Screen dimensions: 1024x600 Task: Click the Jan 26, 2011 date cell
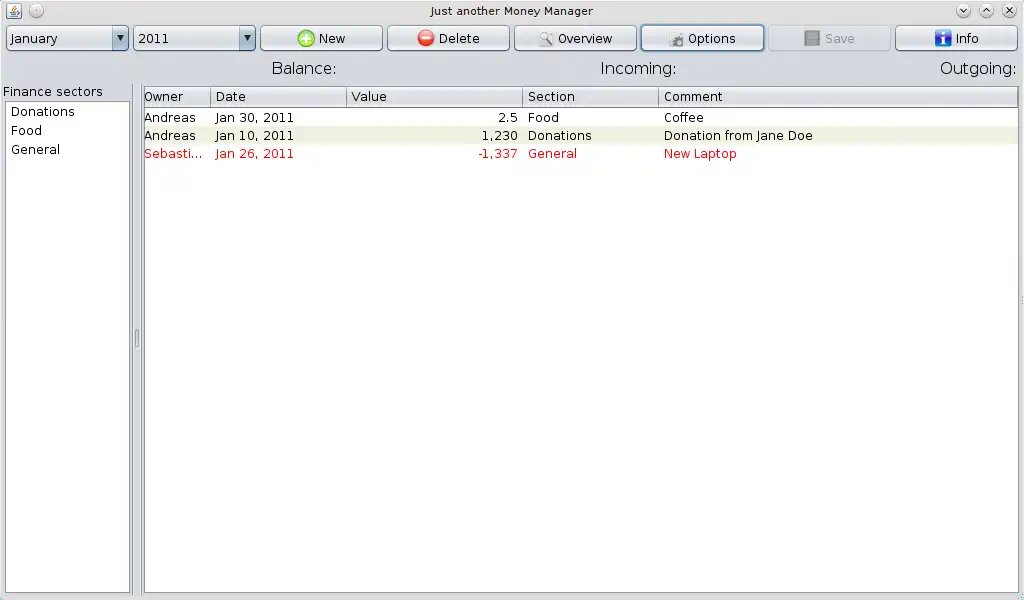pos(278,154)
